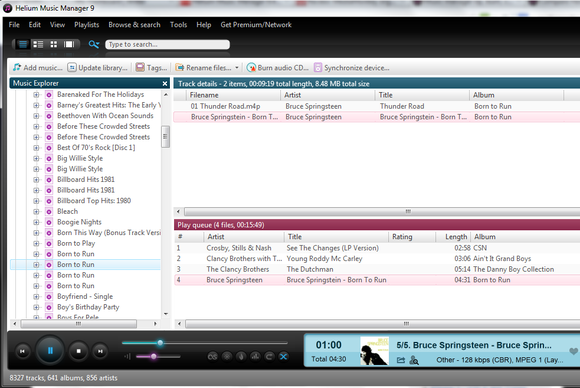Switch to the details list view icon

pyautogui.click(x=23, y=44)
